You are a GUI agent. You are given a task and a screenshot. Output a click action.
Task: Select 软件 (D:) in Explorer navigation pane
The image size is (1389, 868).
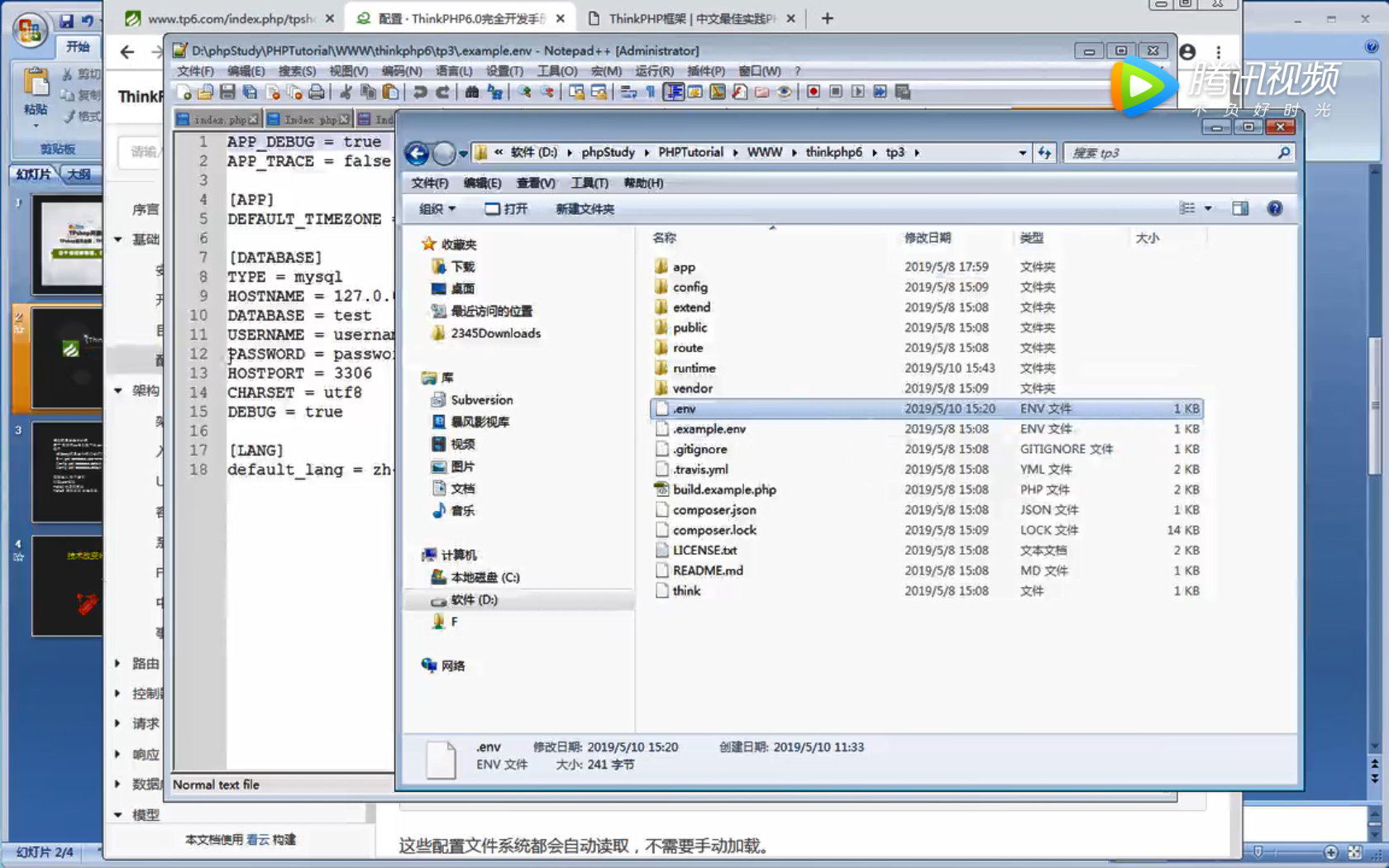pyautogui.click(x=474, y=600)
